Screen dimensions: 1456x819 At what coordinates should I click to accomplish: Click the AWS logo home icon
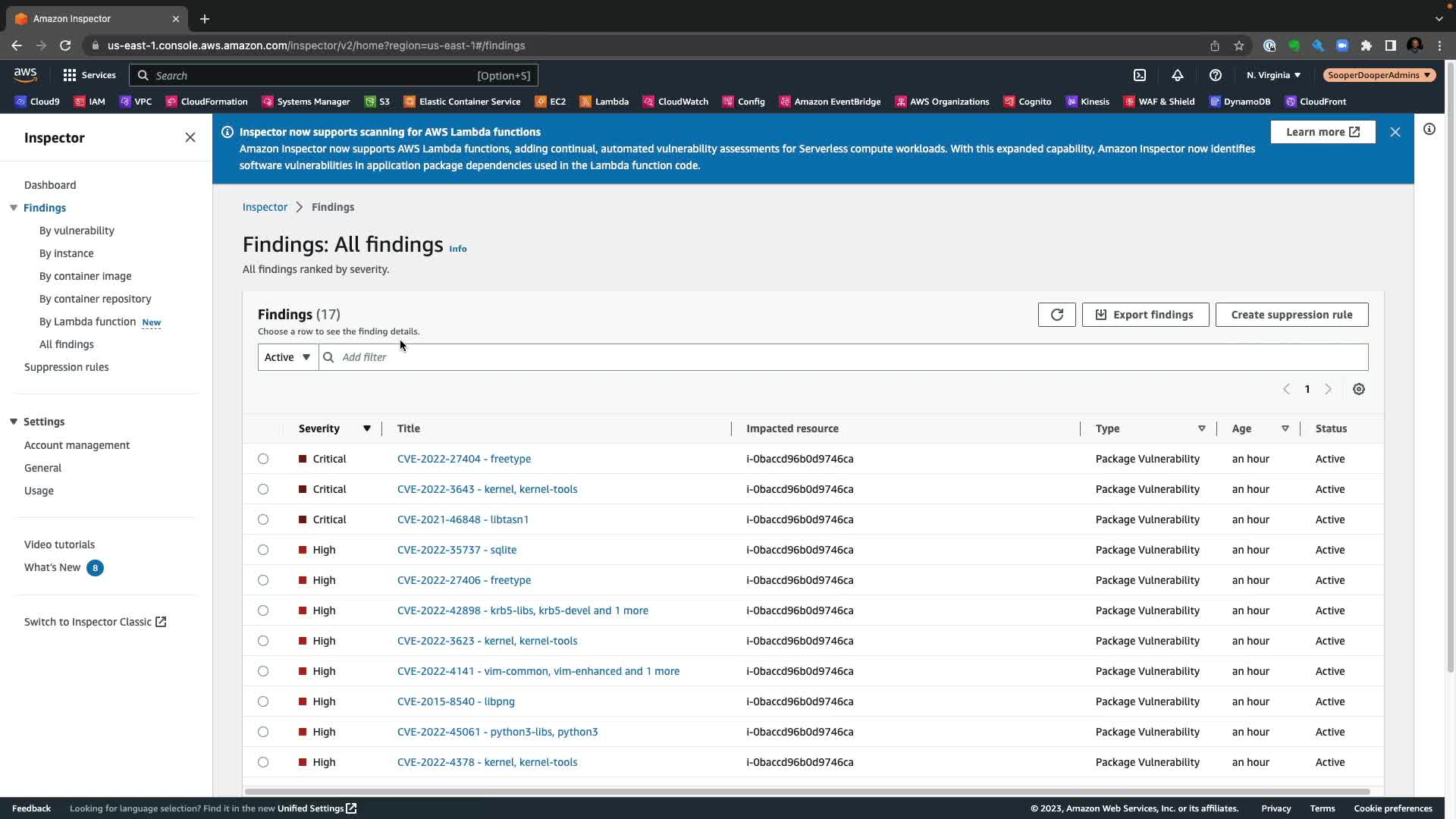click(25, 74)
